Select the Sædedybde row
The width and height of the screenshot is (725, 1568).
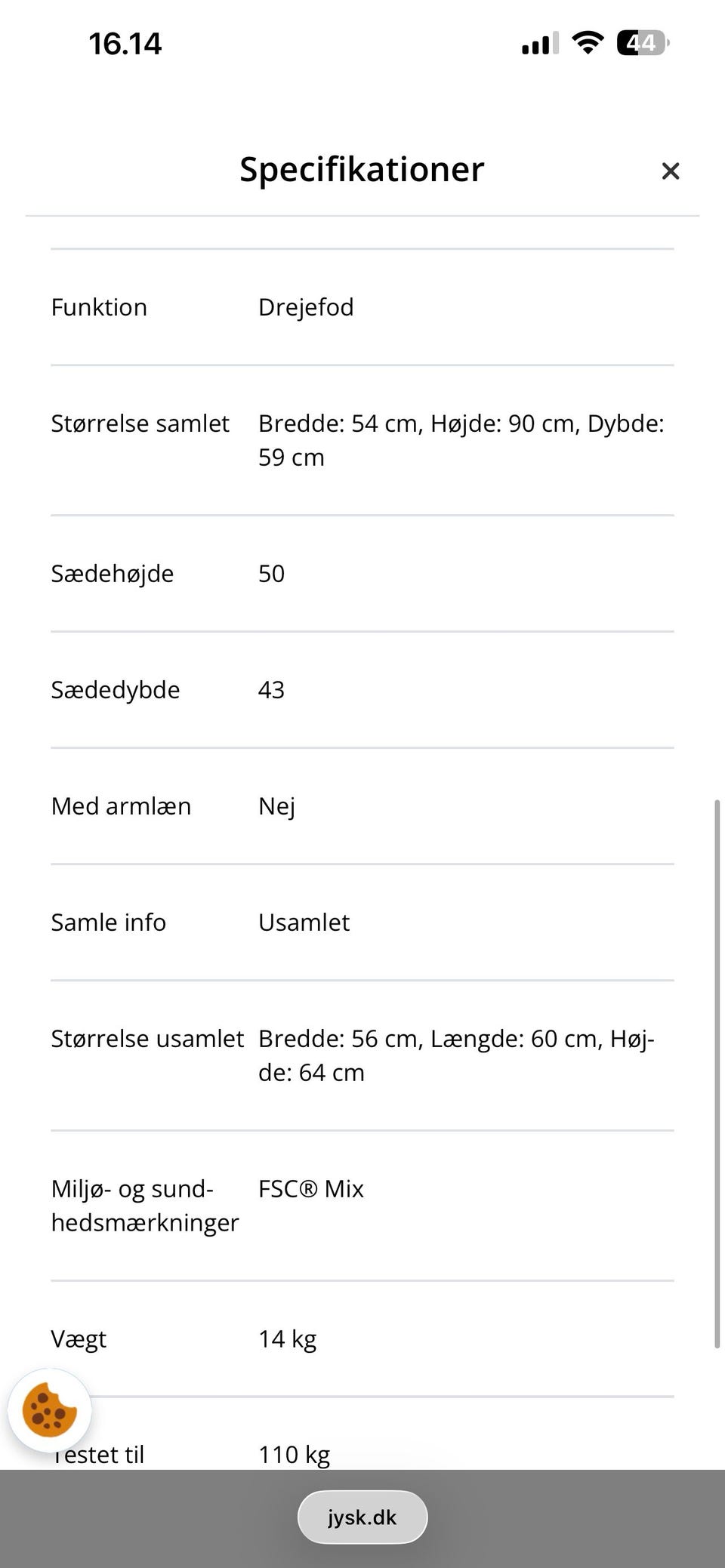click(116, 689)
